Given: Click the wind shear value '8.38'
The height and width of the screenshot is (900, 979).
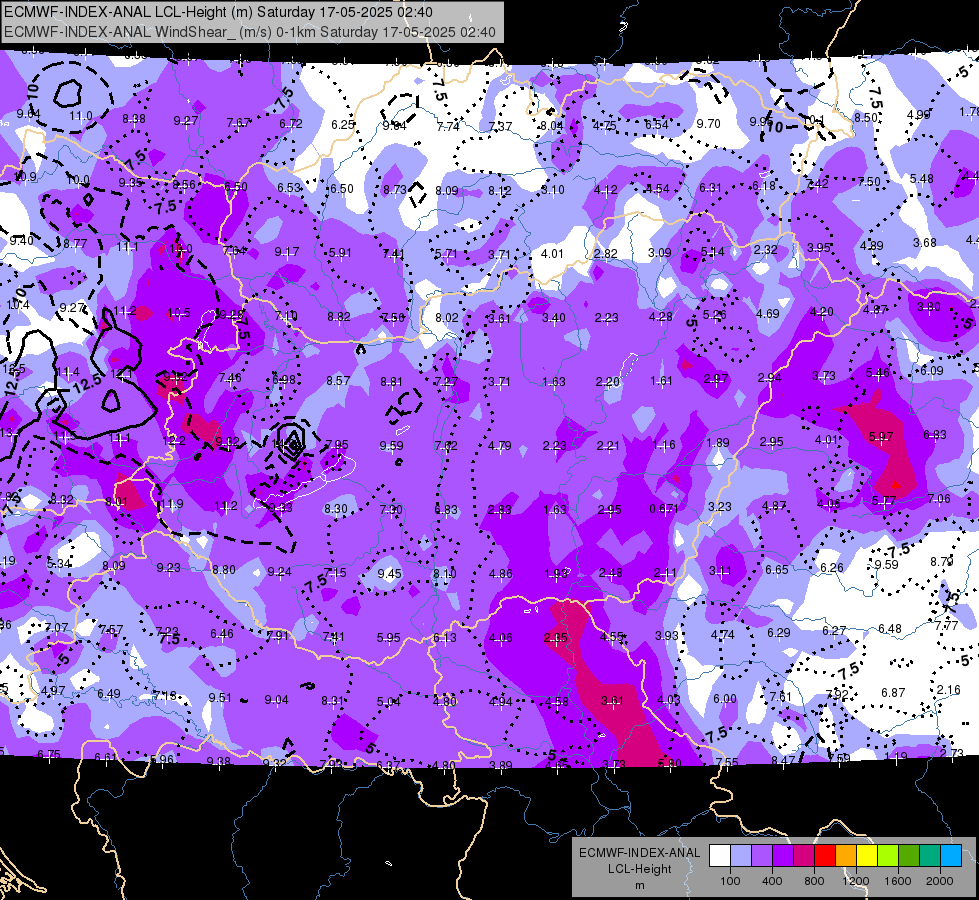Looking at the screenshot, I should coord(134,119).
